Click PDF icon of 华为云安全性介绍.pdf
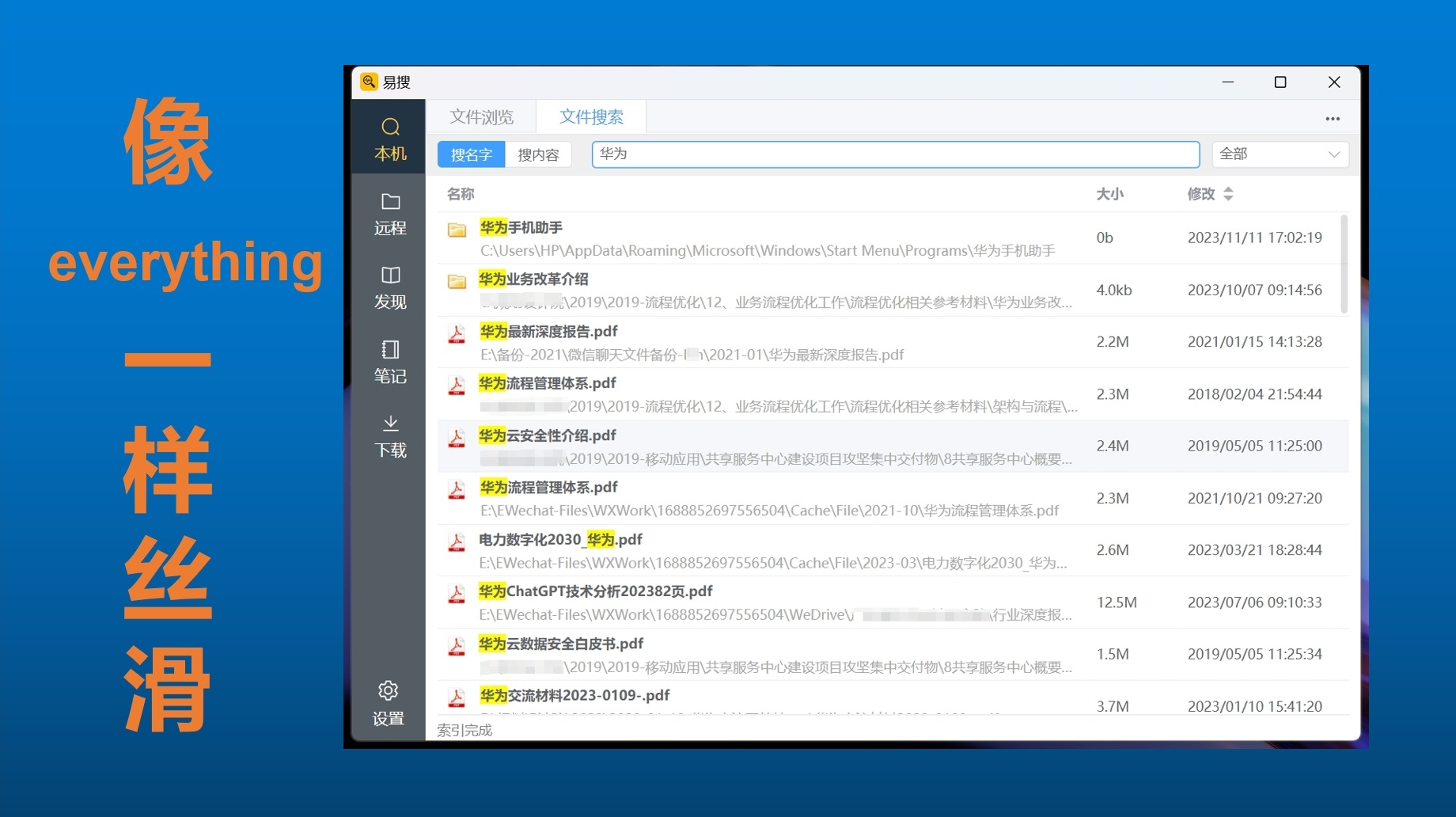1456x817 pixels. pyautogui.click(x=457, y=438)
